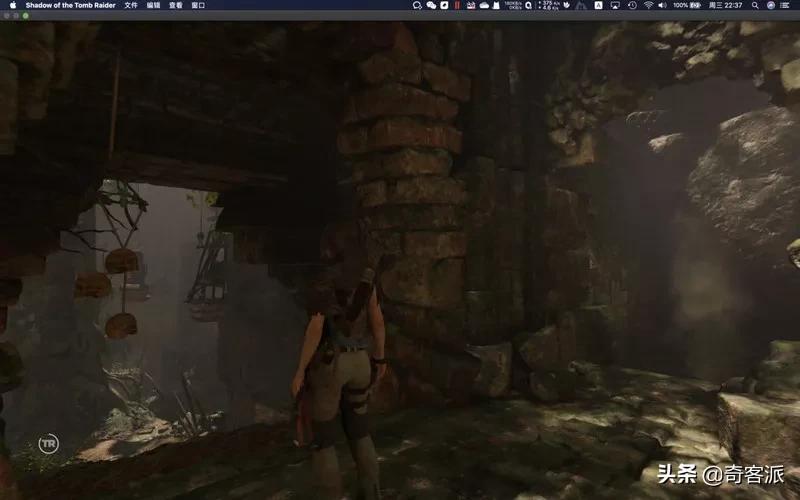Open the Shadow of the Tomb Raider menu
This screenshot has height=500, width=800.
point(70,5)
